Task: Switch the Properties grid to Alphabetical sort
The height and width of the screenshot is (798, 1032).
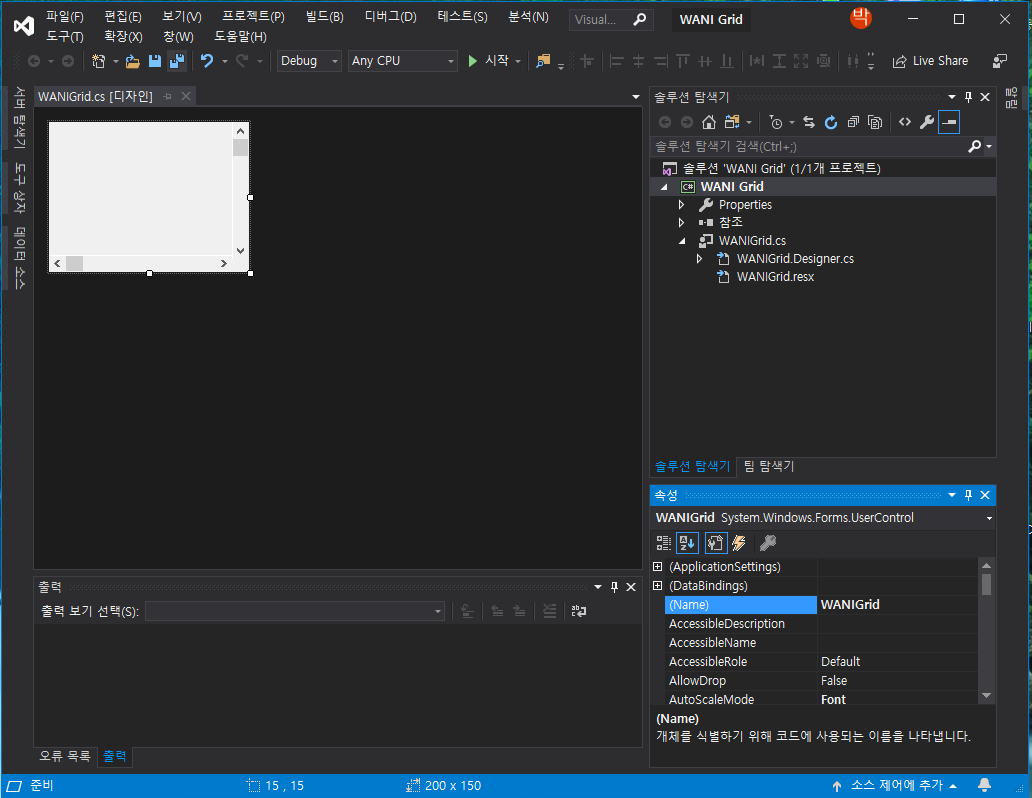Action: click(x=687, y=543)
